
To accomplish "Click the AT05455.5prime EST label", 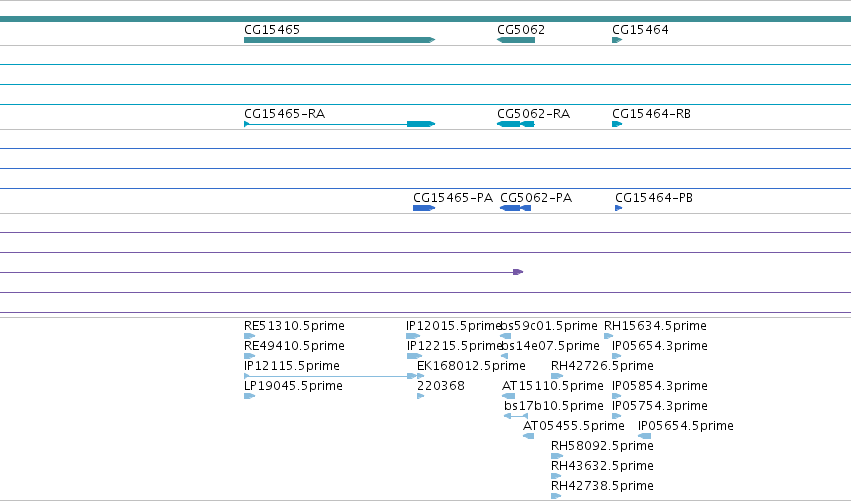I will click(x=574, y=426).
